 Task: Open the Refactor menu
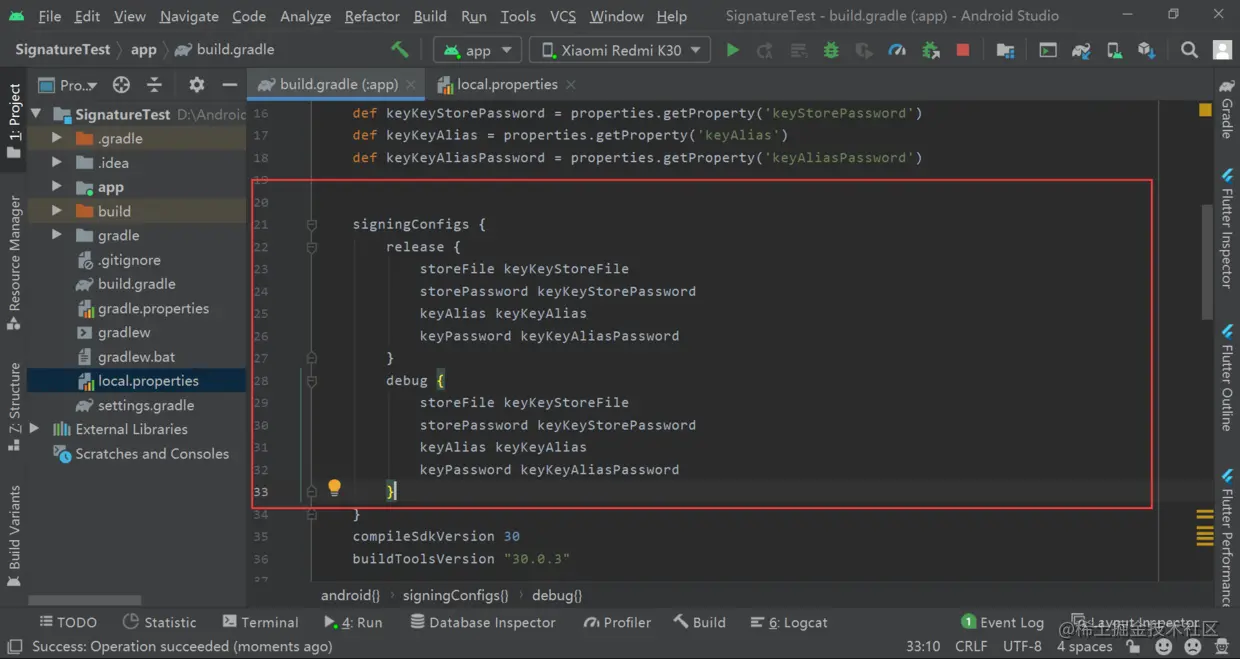point(372,16)
